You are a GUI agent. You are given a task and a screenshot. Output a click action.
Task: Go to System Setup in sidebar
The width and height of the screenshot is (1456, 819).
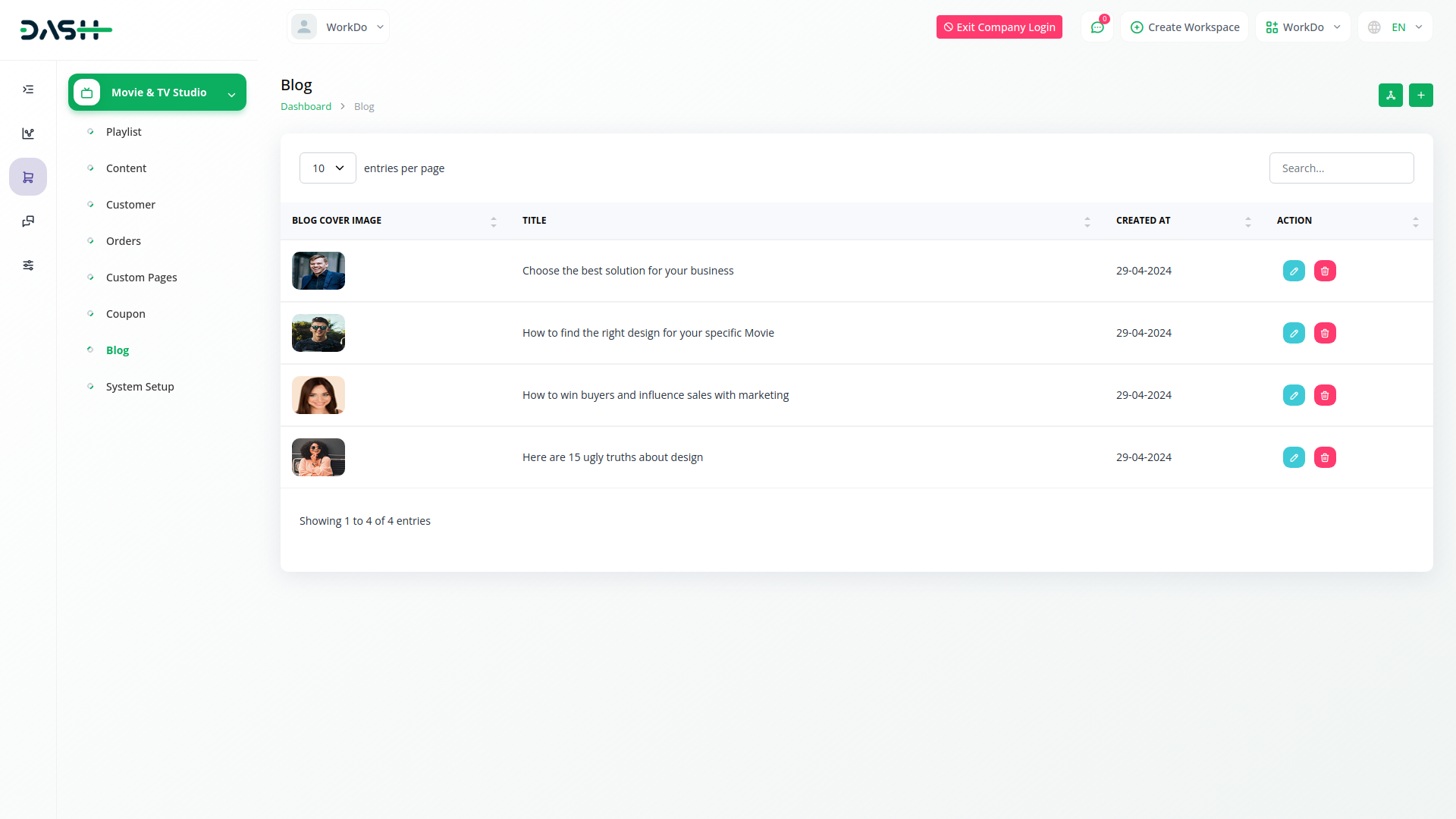click(x=140, y=387)
